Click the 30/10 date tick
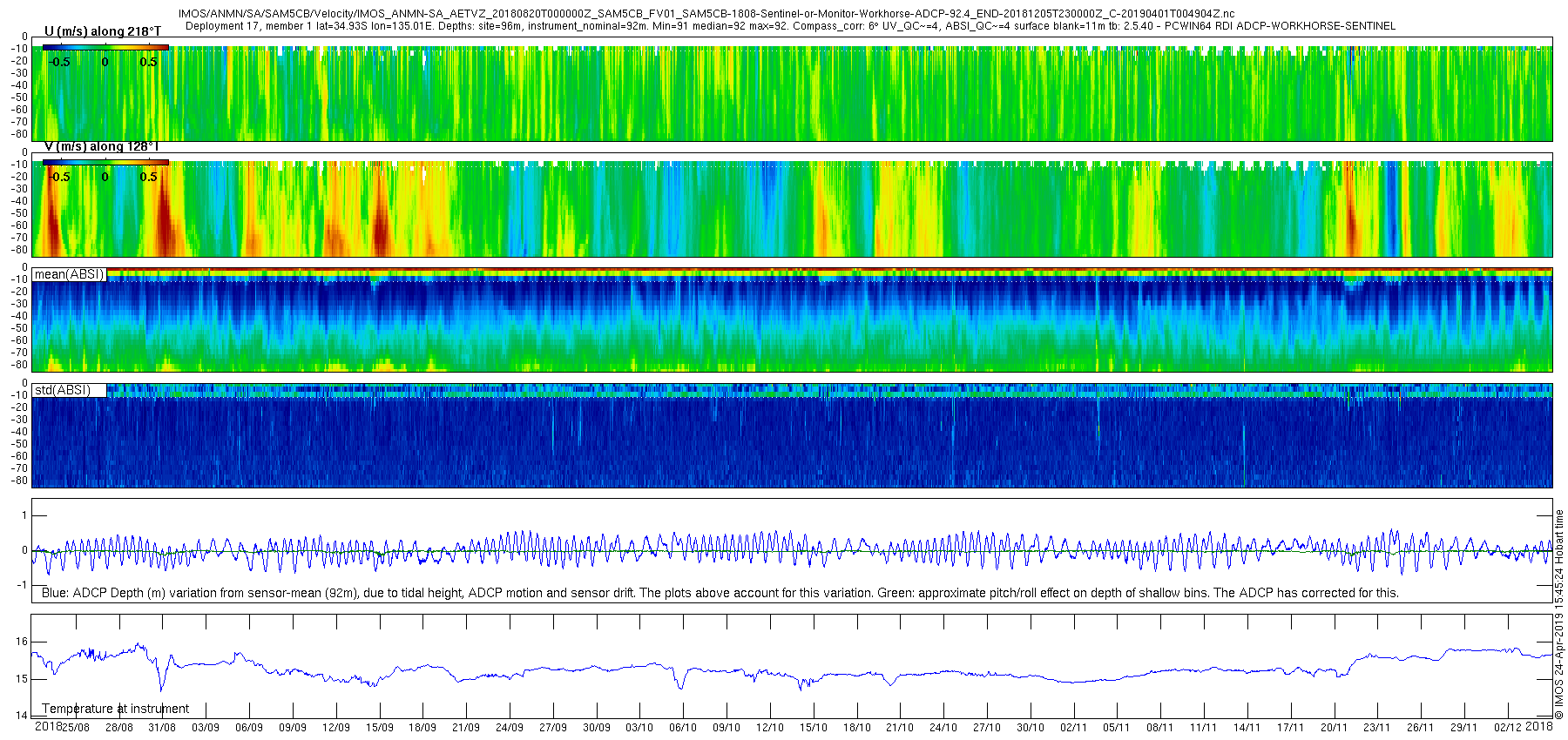This screenshot has height=740, width=1568. (1030, 728)
